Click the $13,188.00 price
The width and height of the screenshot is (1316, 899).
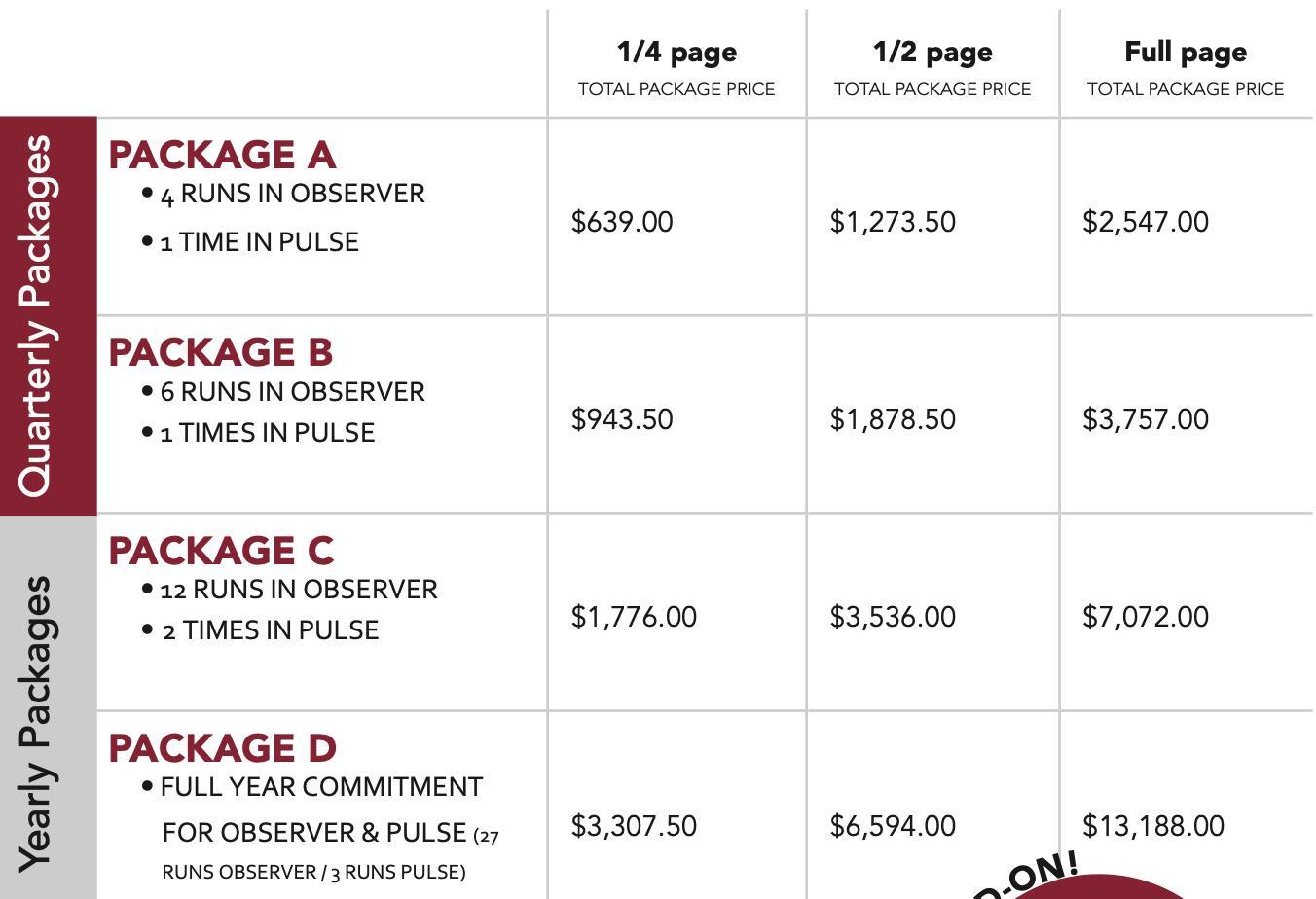point(1153,826)
